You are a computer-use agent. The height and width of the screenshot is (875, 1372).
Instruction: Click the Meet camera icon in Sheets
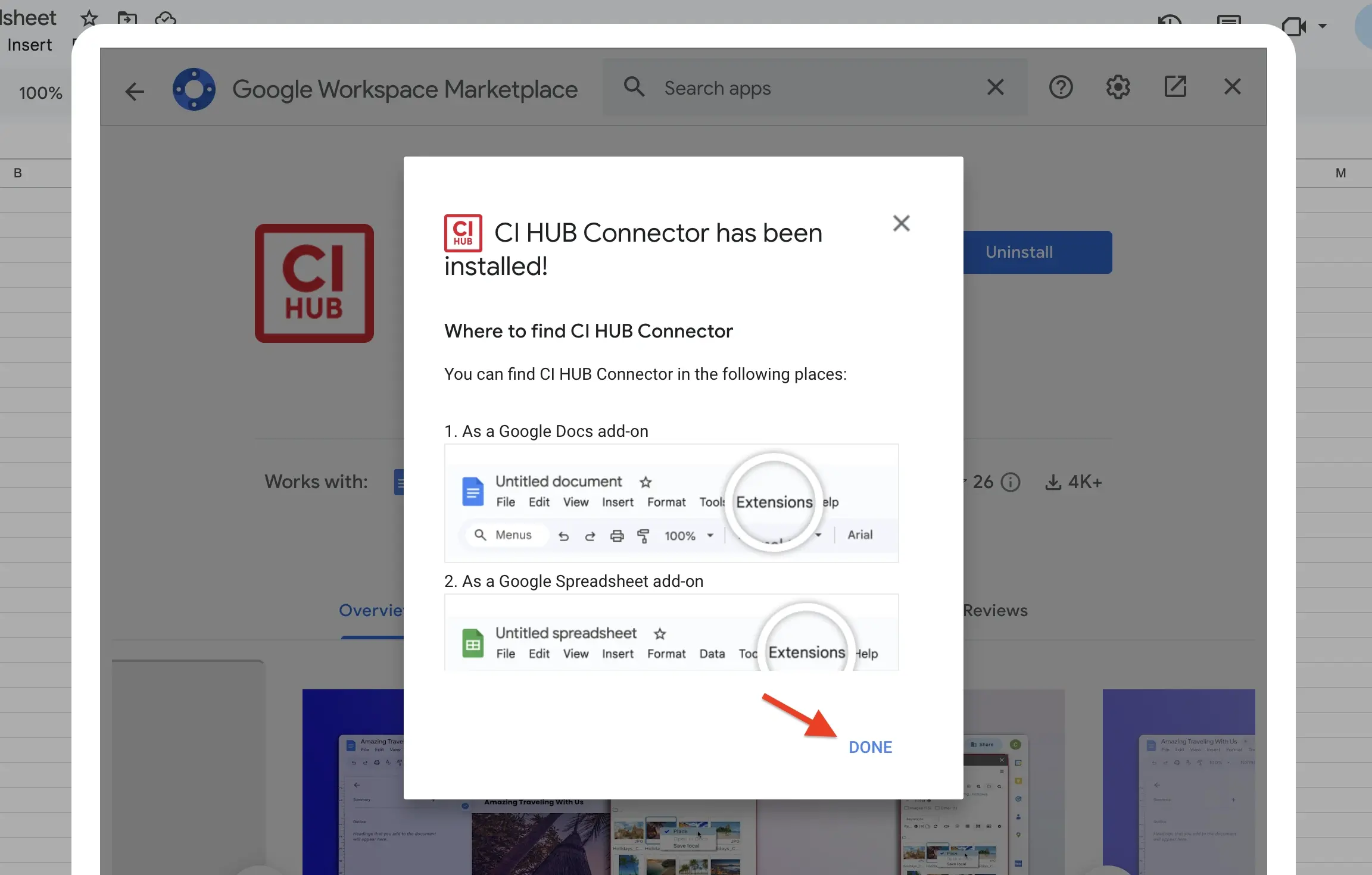(x=1293, y=26)
